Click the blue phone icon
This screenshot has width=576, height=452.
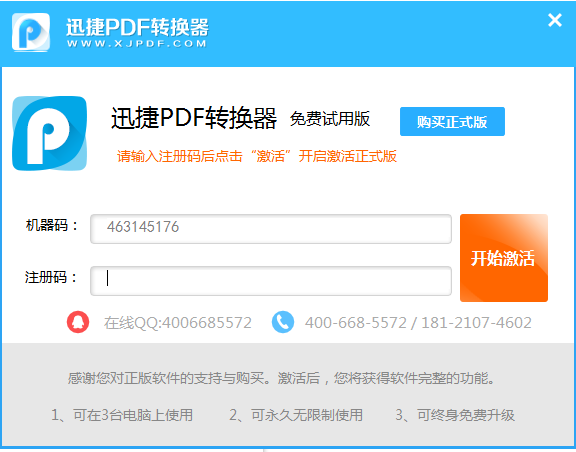pos(282,322)
